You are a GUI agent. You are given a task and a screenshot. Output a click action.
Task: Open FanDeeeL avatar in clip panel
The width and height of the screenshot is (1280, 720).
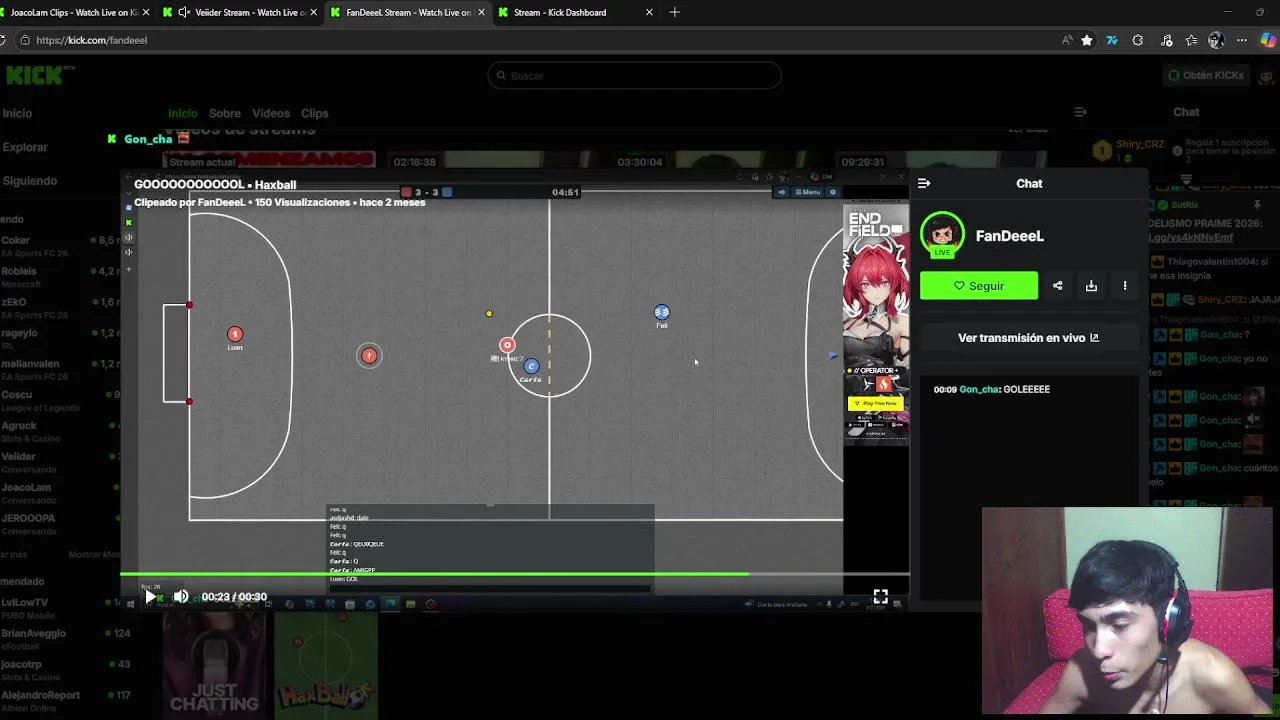[x=942, y=234]
